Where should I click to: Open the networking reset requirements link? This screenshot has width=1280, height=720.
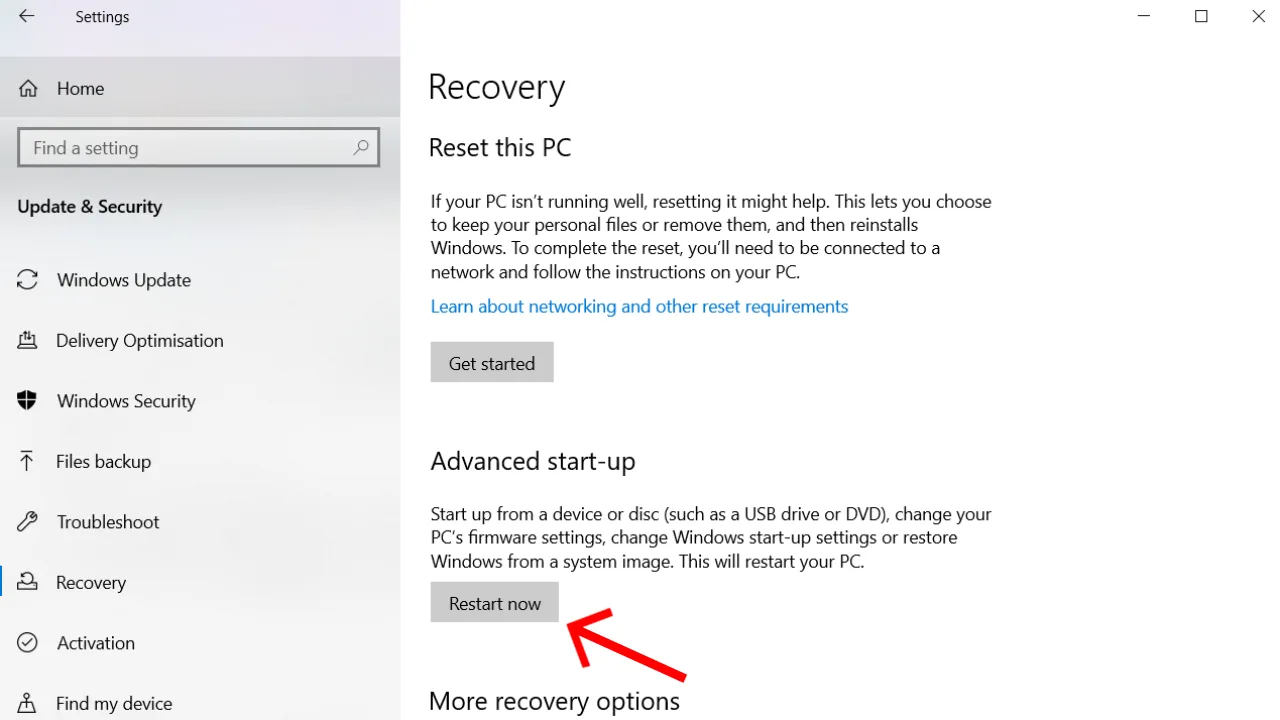(639, 306)
